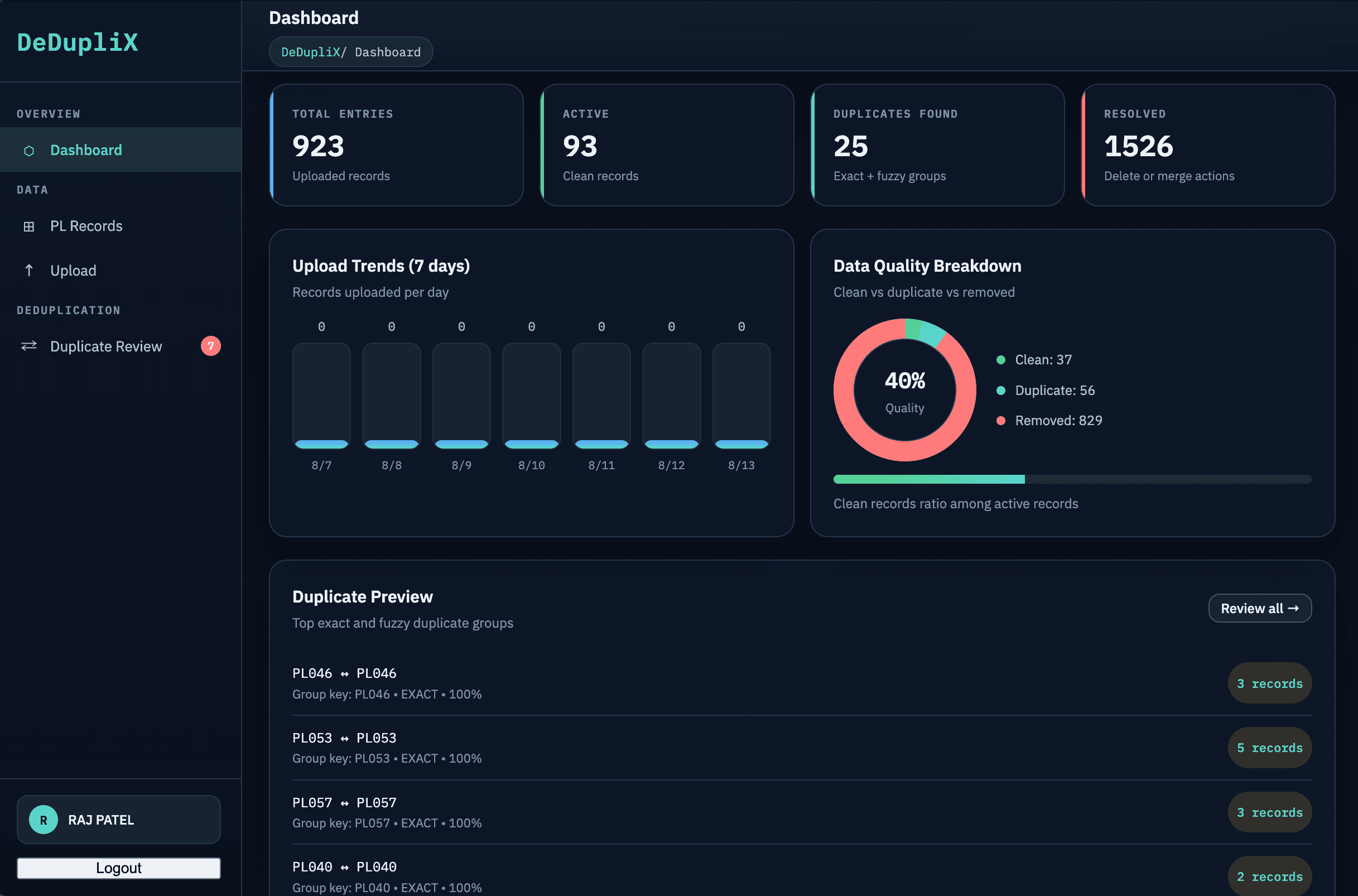Viewport: 1358px width, 896px height.
Task: Open Duplicate Review in the sidebar
Action: (x=121, y=346)
